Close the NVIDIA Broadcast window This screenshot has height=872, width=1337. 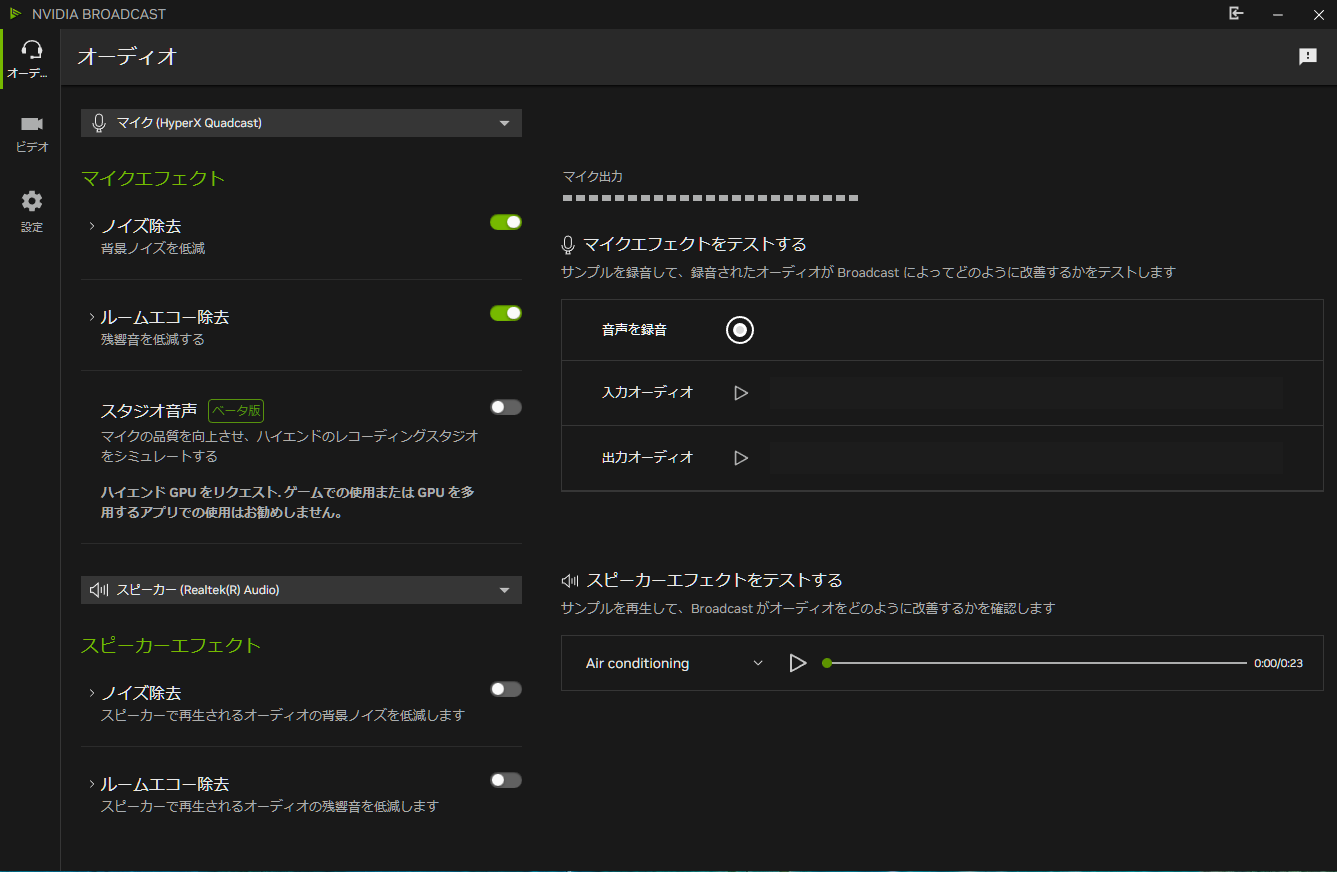click(x=1317, y=14)
